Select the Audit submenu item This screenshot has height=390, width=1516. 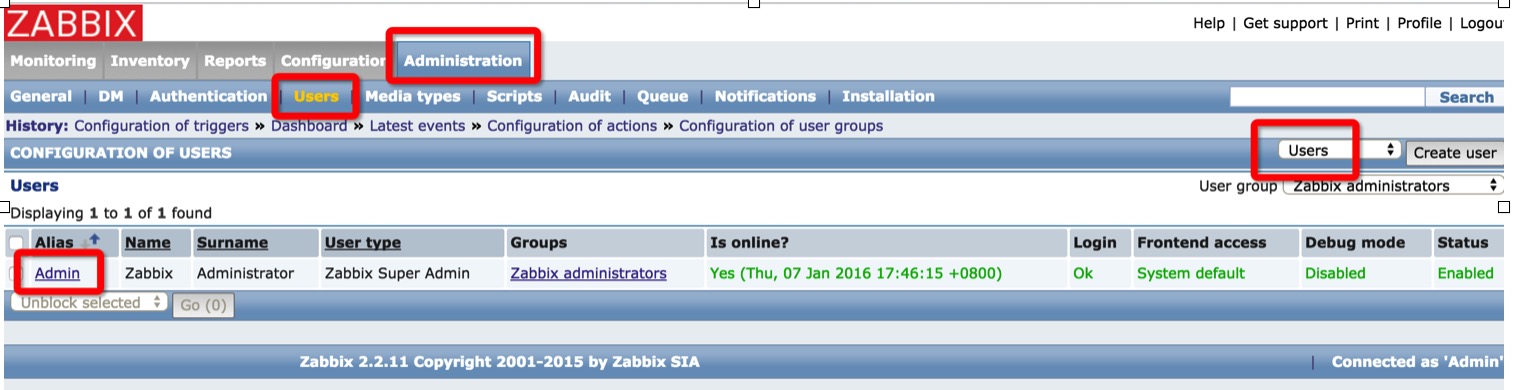coord(589,97)
